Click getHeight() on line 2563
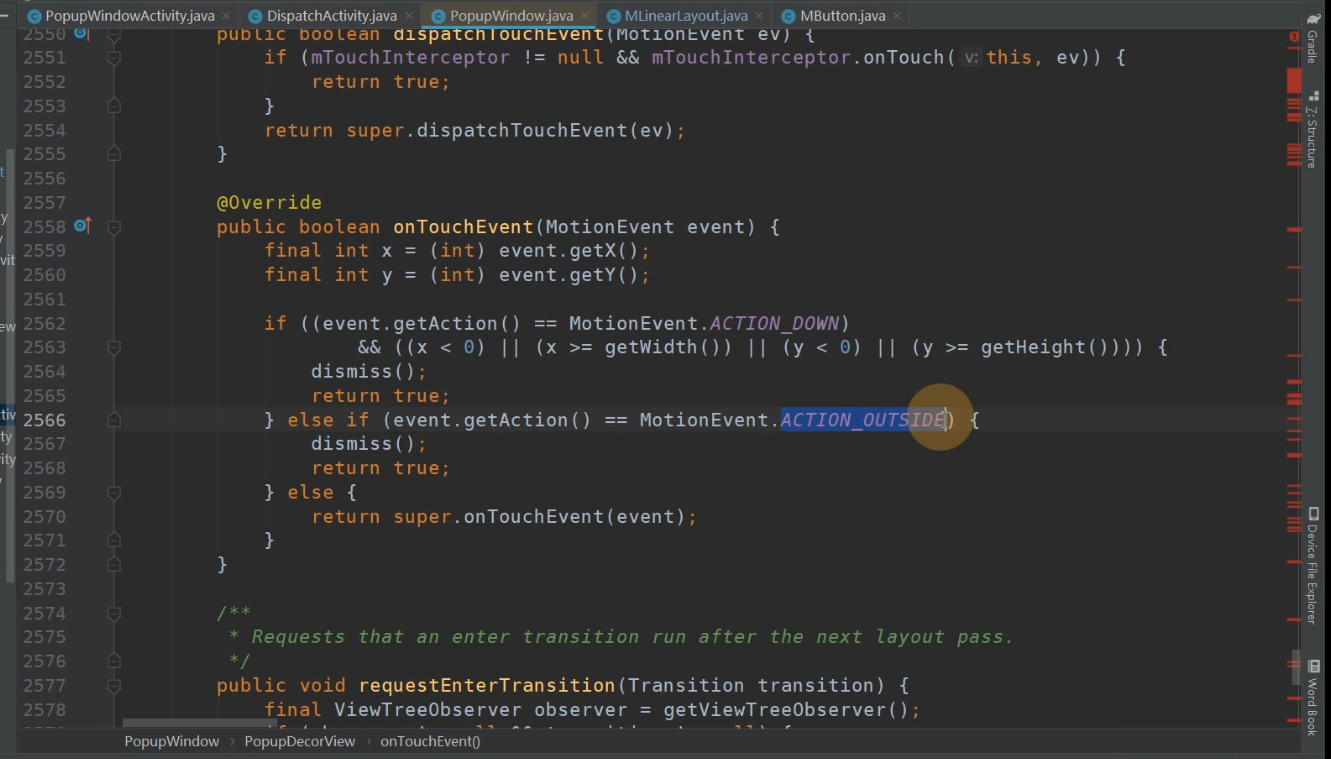This screenshot has width=1331, height=759. tap(1040, 348)
